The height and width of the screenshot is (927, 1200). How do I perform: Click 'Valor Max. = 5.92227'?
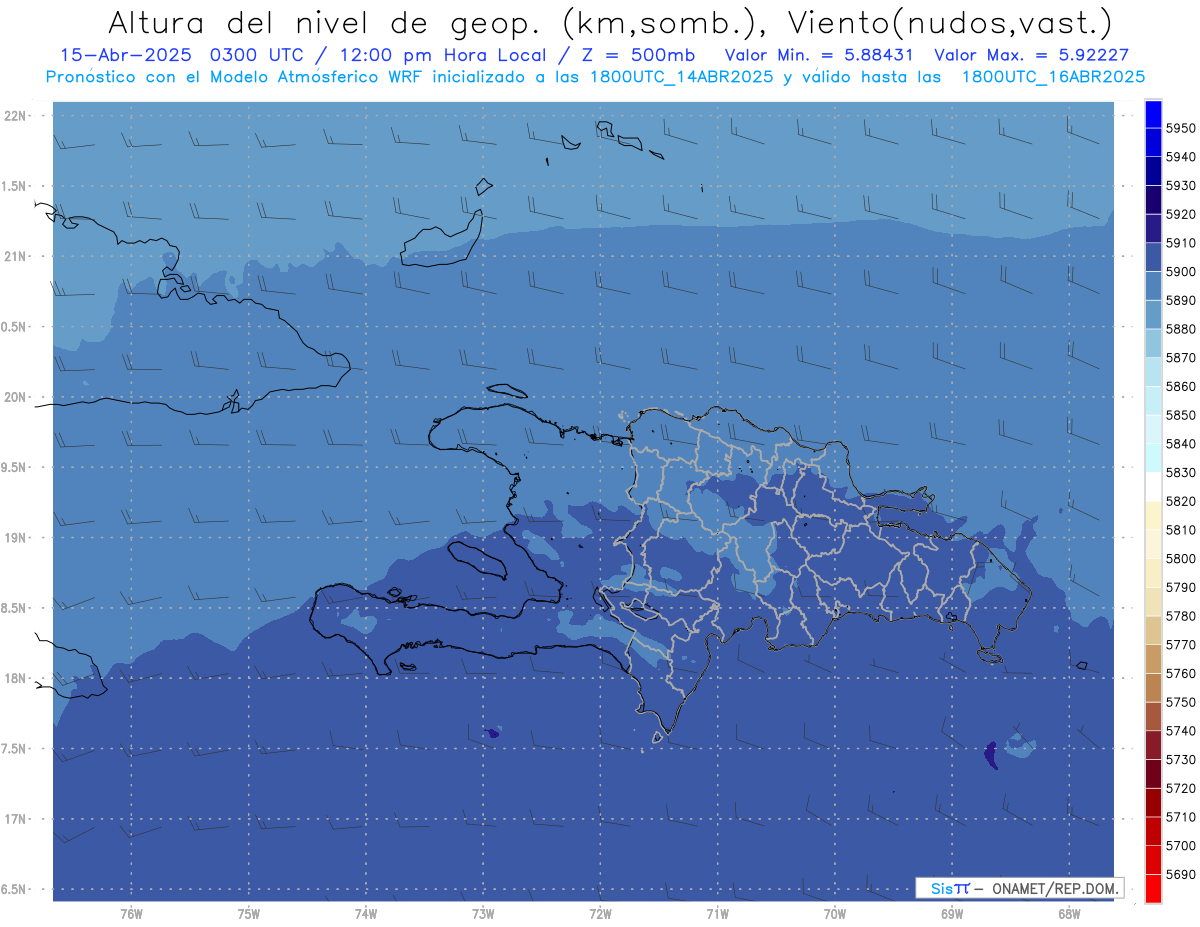point(1031,55)
